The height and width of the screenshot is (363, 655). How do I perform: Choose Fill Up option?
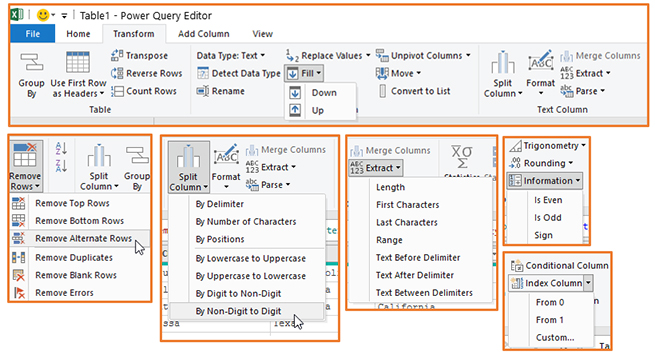coord(320,110)
